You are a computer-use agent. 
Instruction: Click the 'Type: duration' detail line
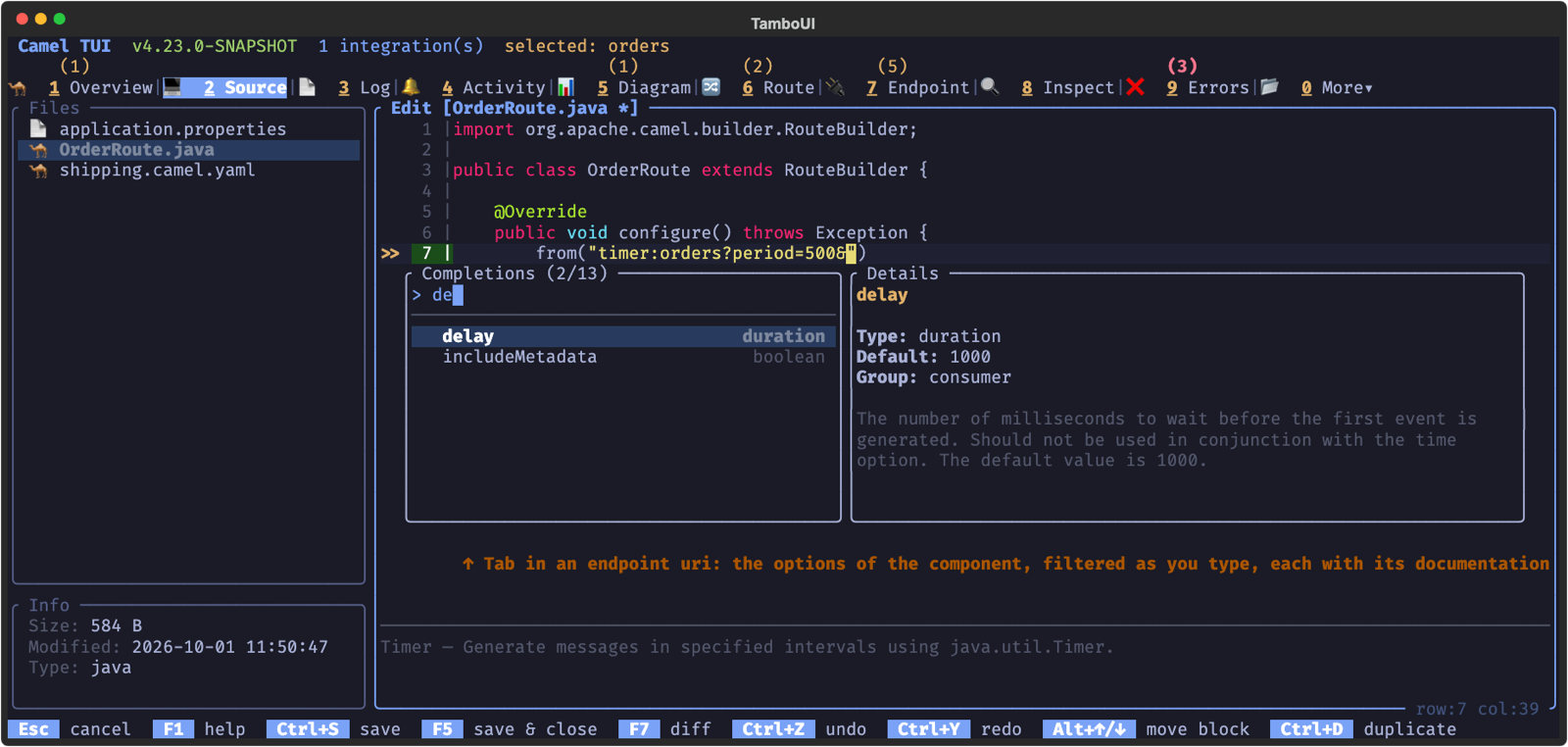[928, 336]
